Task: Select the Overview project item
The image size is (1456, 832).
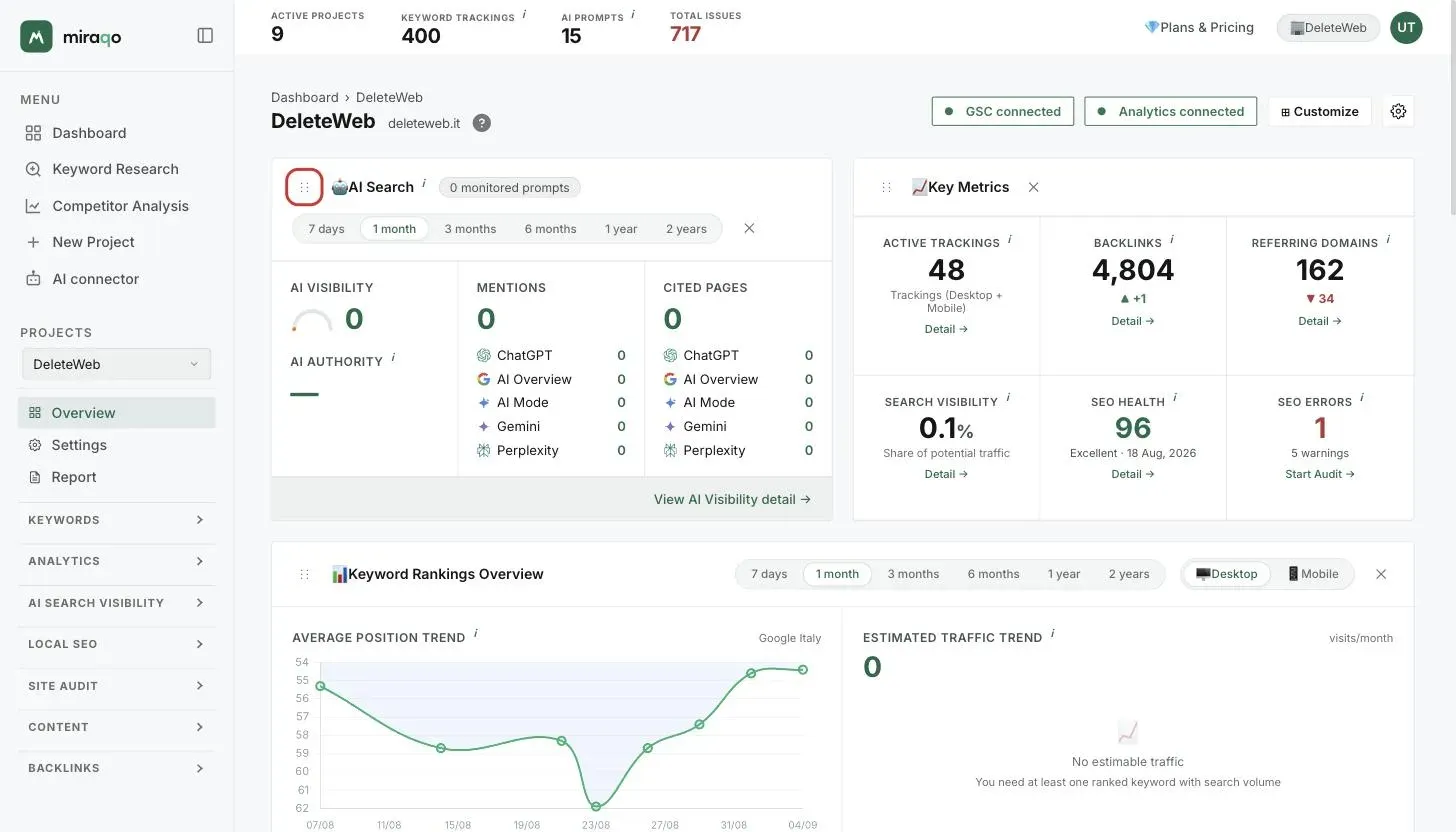Action: click(117, 413)
